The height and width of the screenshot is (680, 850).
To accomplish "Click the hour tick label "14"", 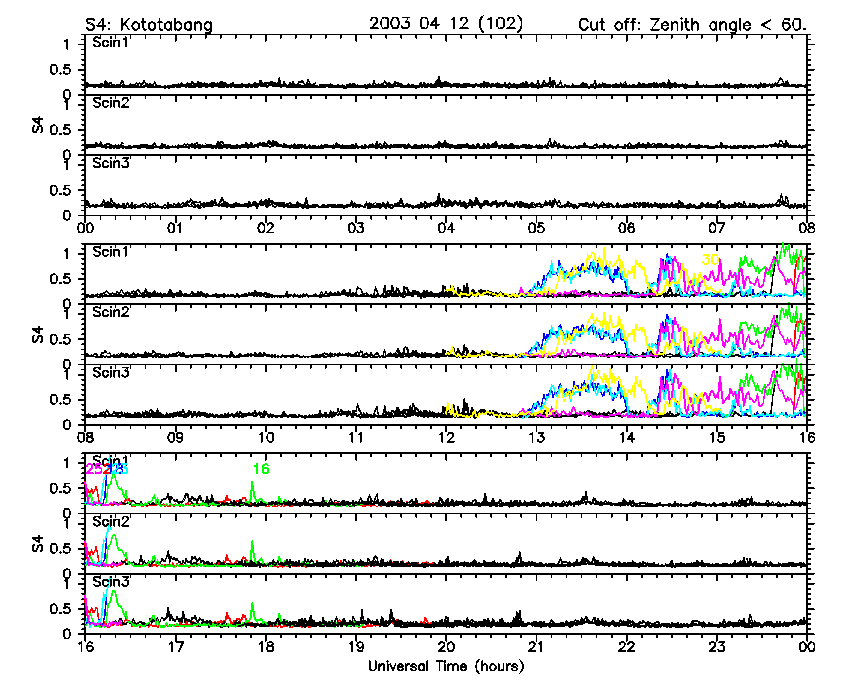I will 627,437.
